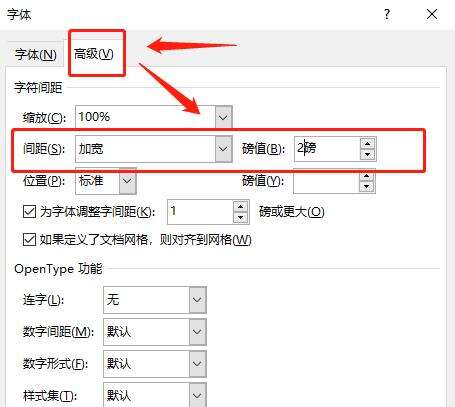This screenshot has height=407, width=455.
Task: Click the help question mark button
Action: pos(387,14)
